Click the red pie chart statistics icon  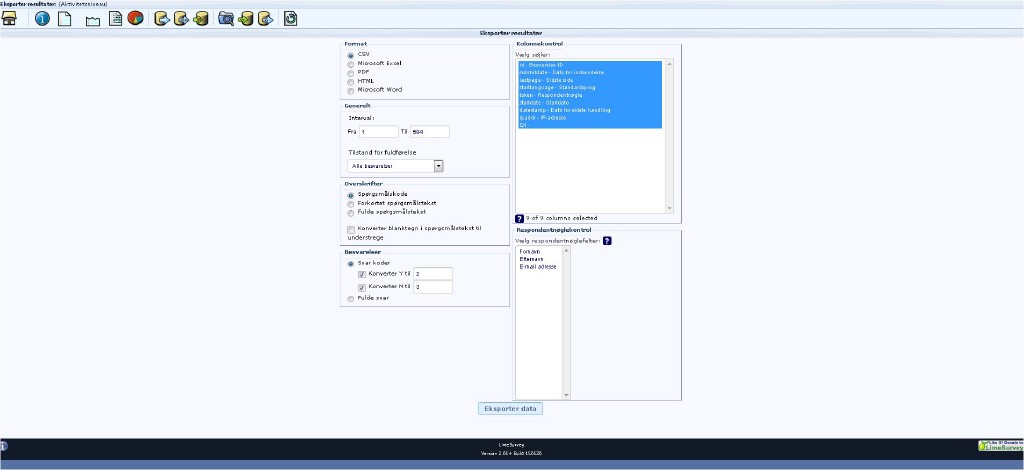pos(135,19)
